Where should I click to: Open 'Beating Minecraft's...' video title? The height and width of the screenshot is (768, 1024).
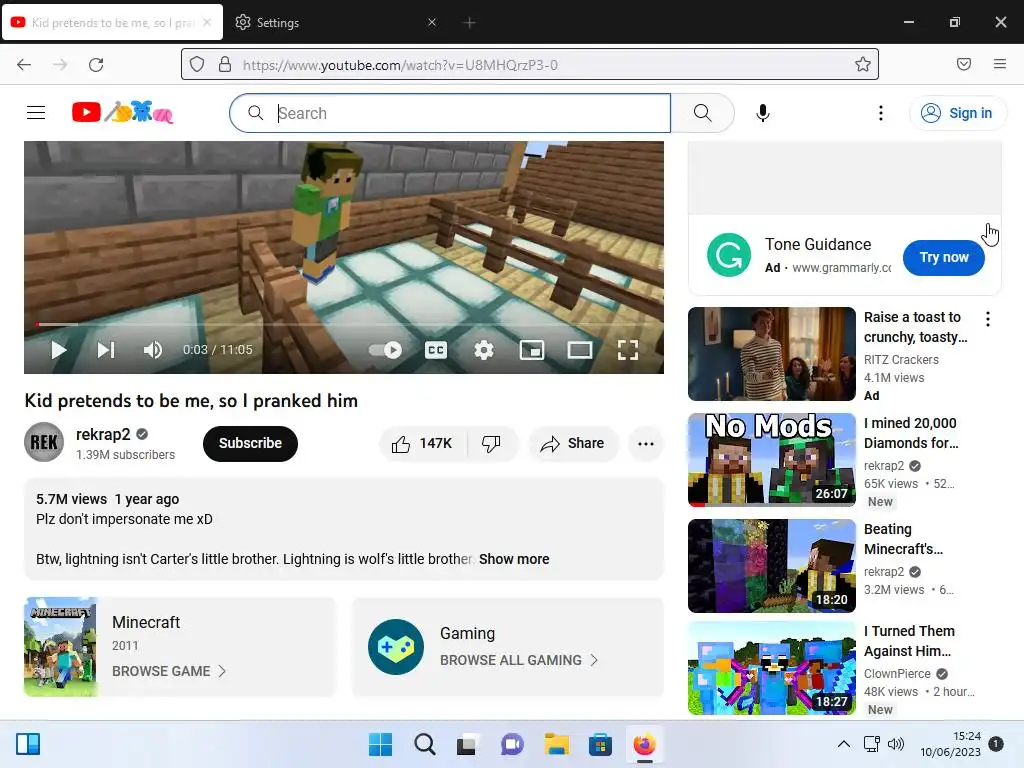click(x=903, y=539)
